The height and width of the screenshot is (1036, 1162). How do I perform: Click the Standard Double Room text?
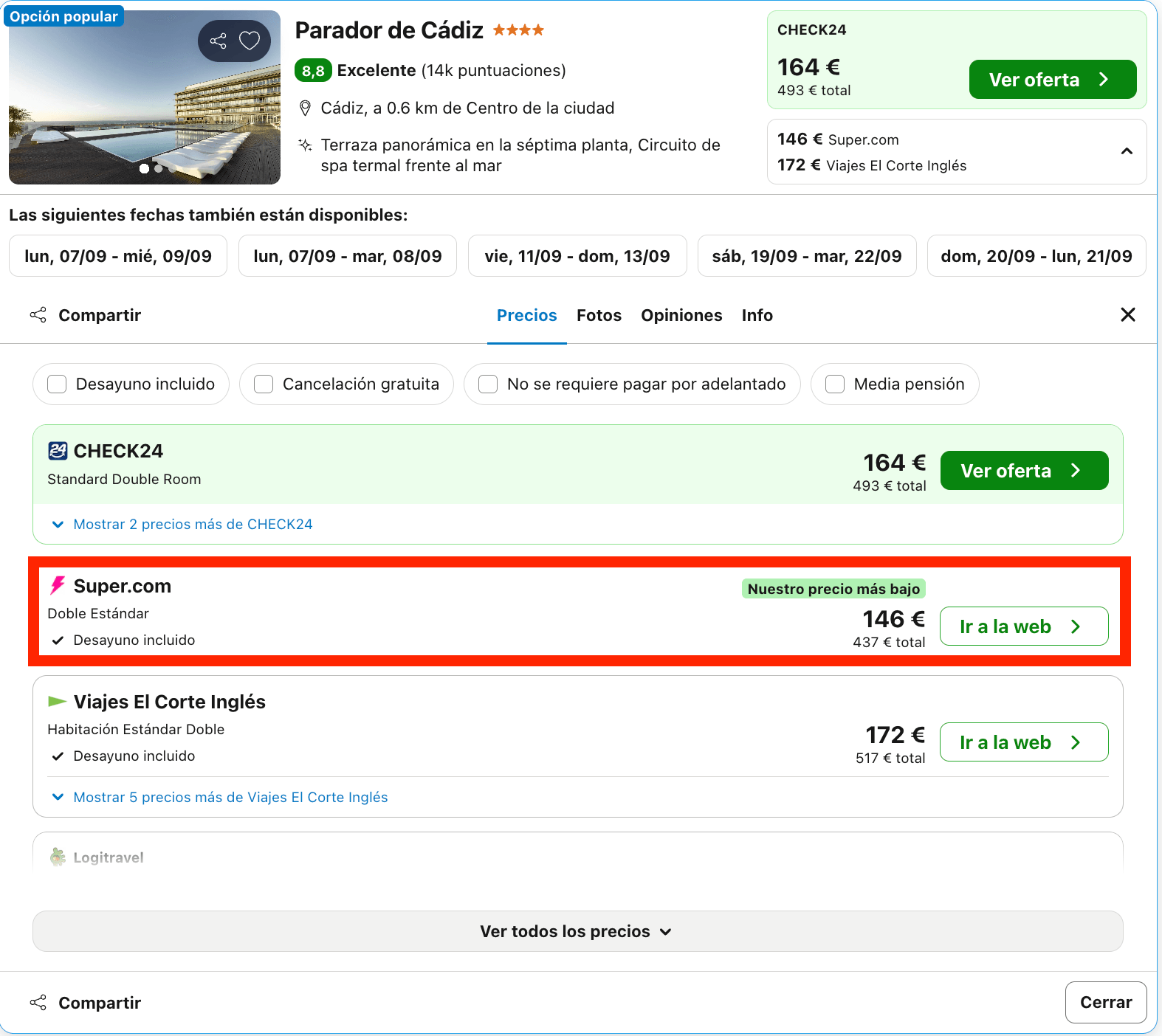(124, 480)
